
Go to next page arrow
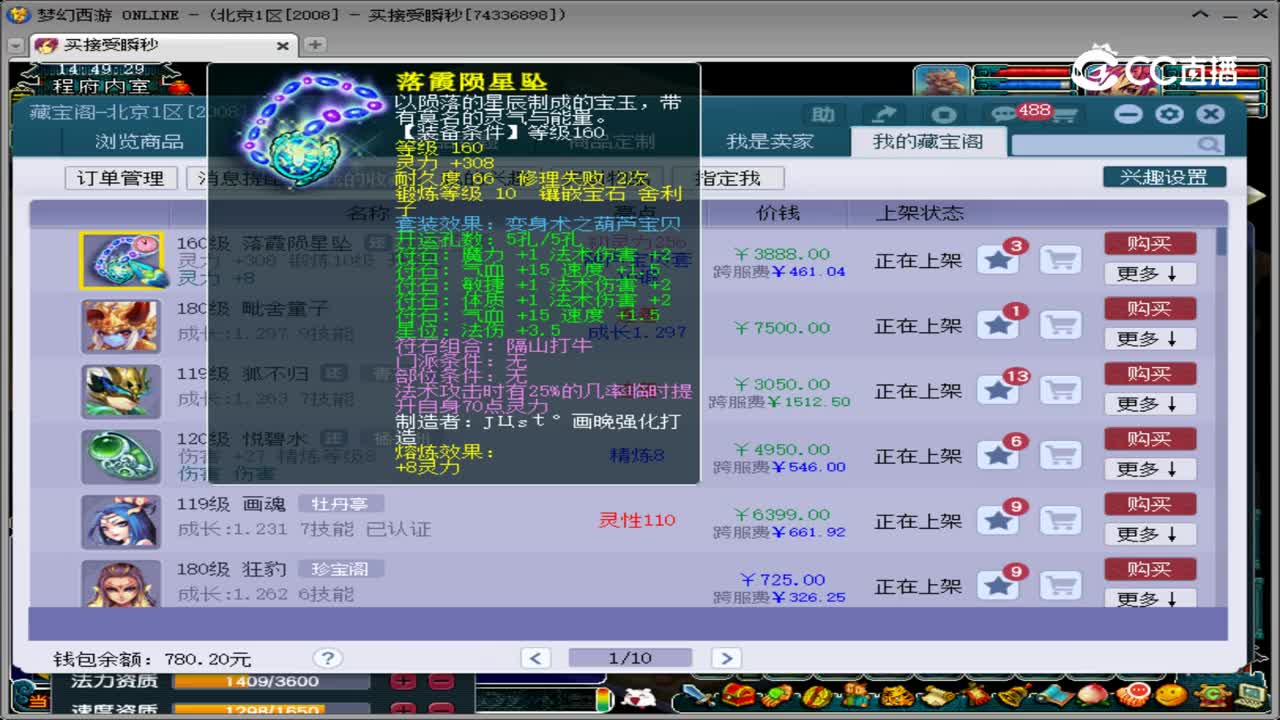[x=725, y=658]
